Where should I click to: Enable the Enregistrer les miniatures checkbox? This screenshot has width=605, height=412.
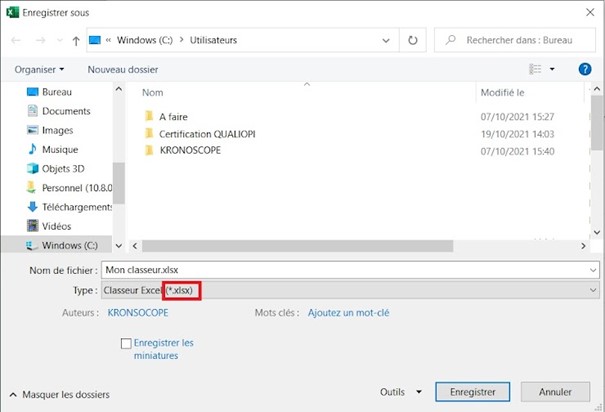[x=126, y=343]
